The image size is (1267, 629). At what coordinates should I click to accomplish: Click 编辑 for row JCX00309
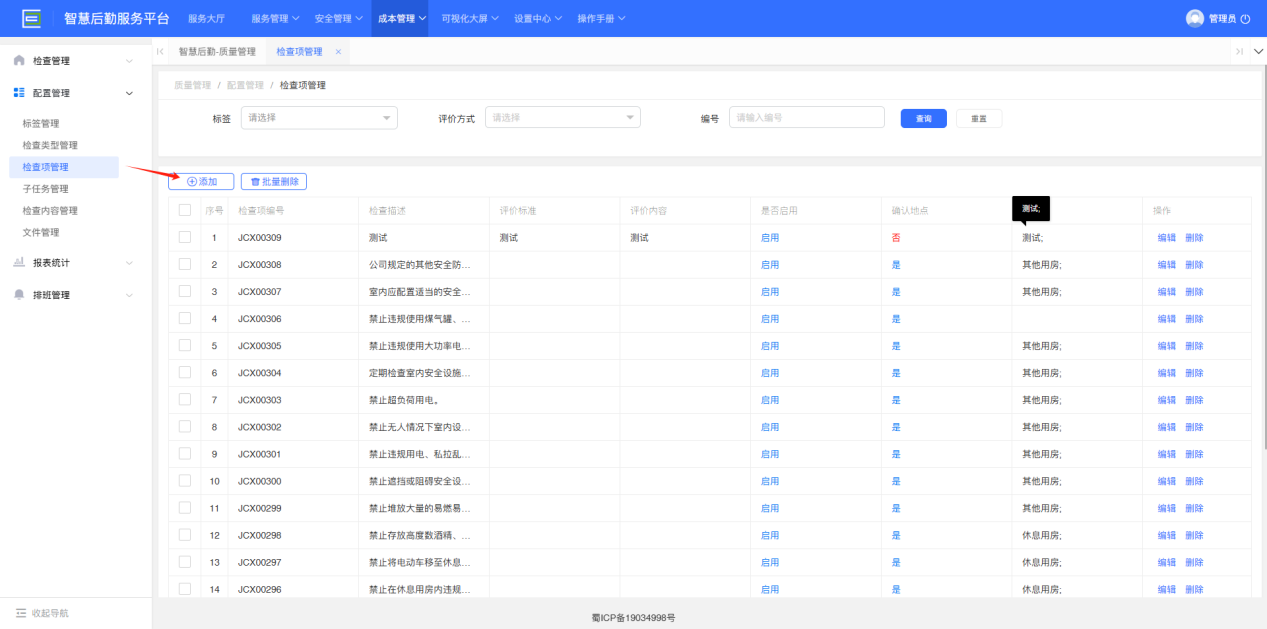point(1167,238)
